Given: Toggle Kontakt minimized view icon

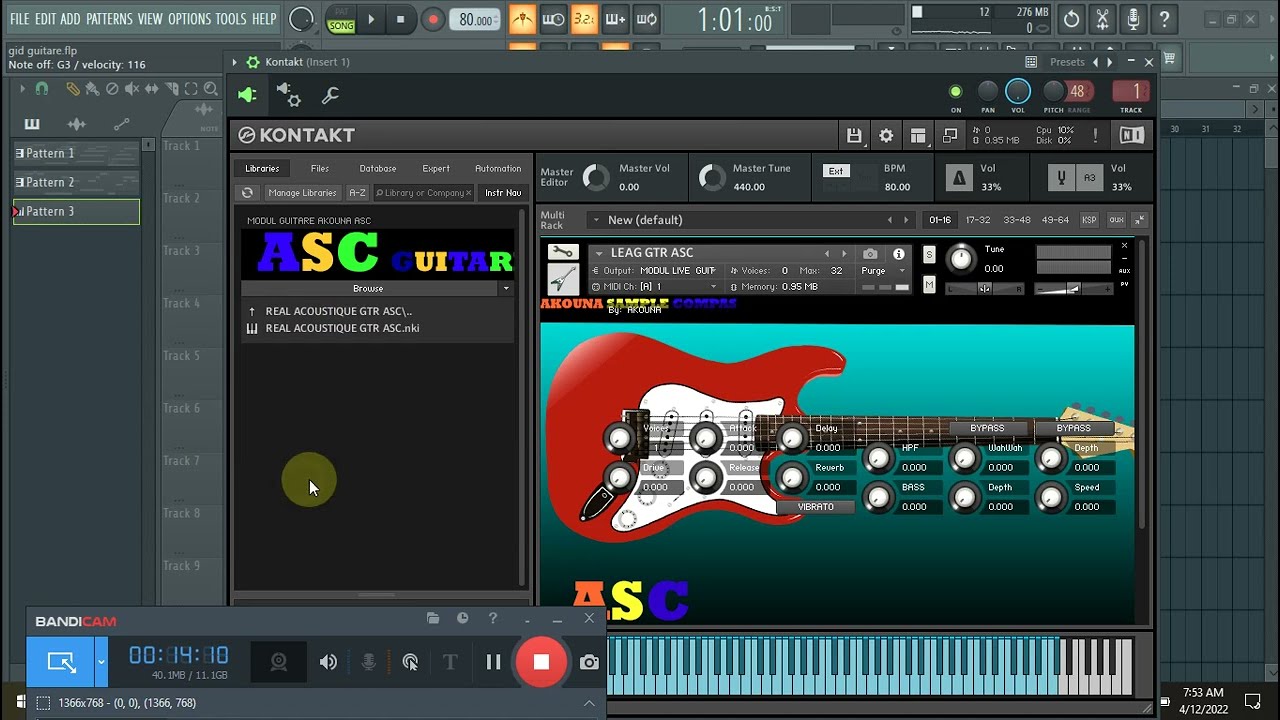Looking at the screenshot, I should pyautogui.click(x=950, y=135).
